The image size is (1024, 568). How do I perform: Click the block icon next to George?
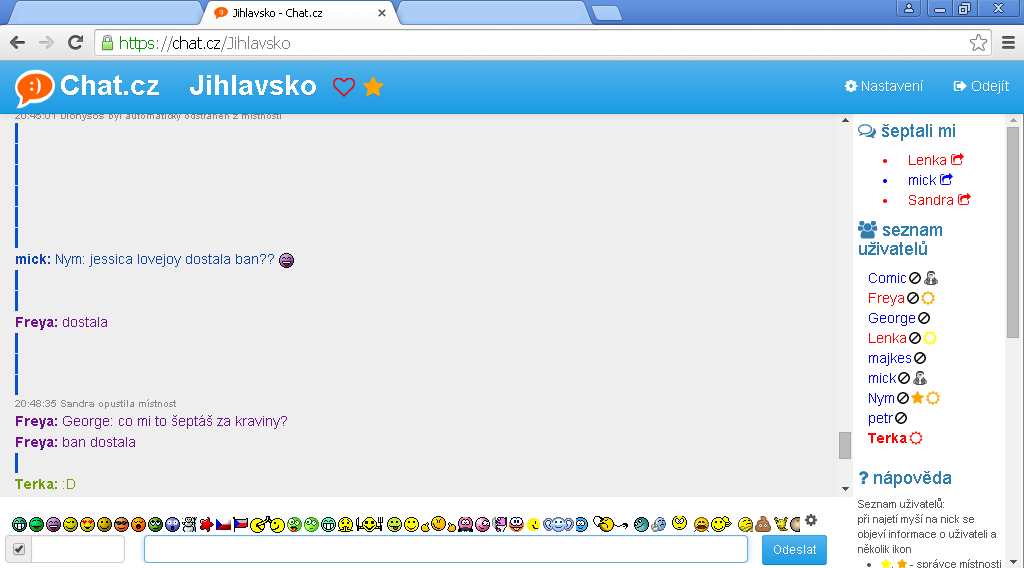tap(924, 318)
